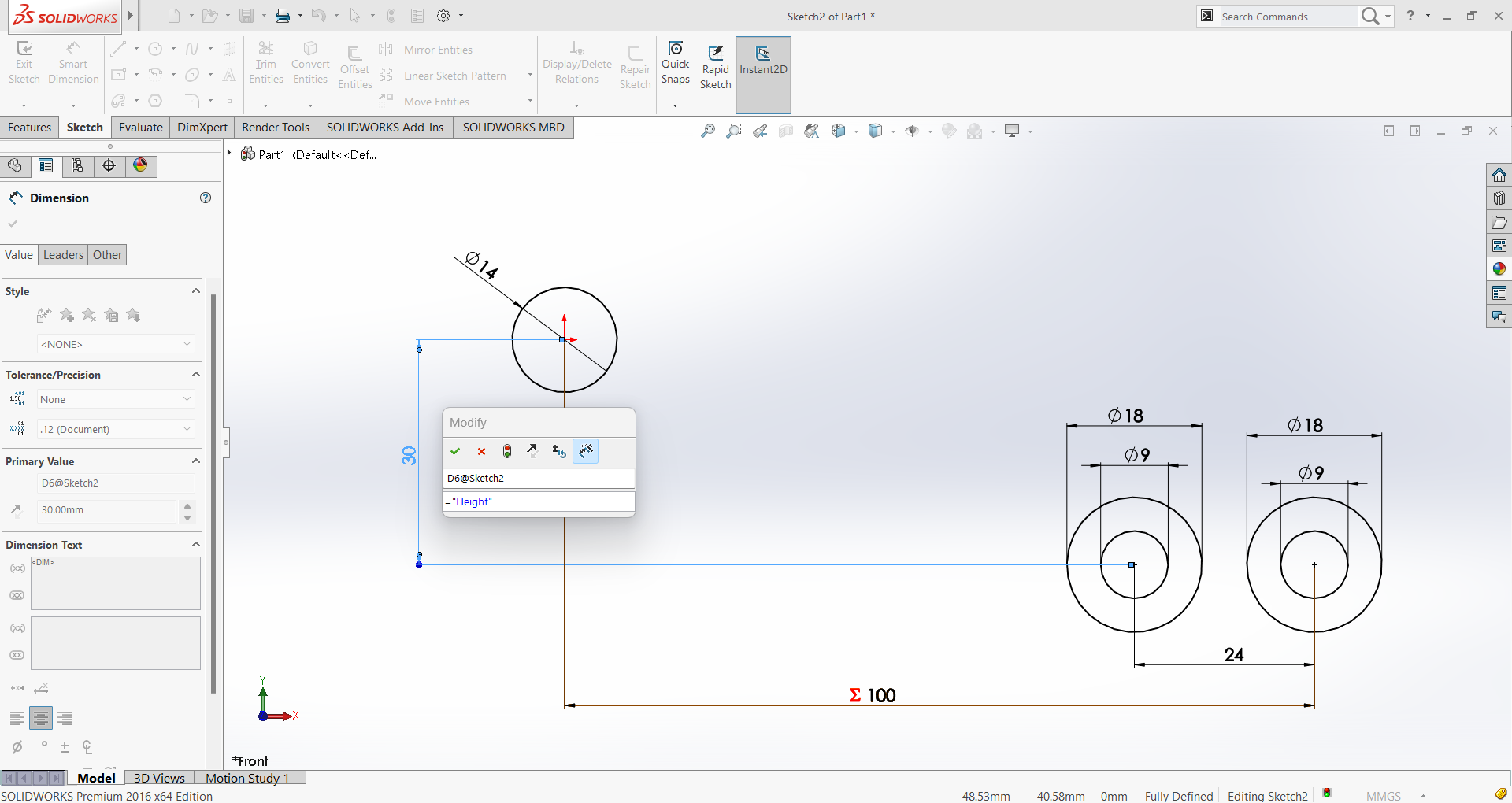Open the Quick Snaps tool
The height and width of the screenshot is (803, 1512).
pos(675,63)
